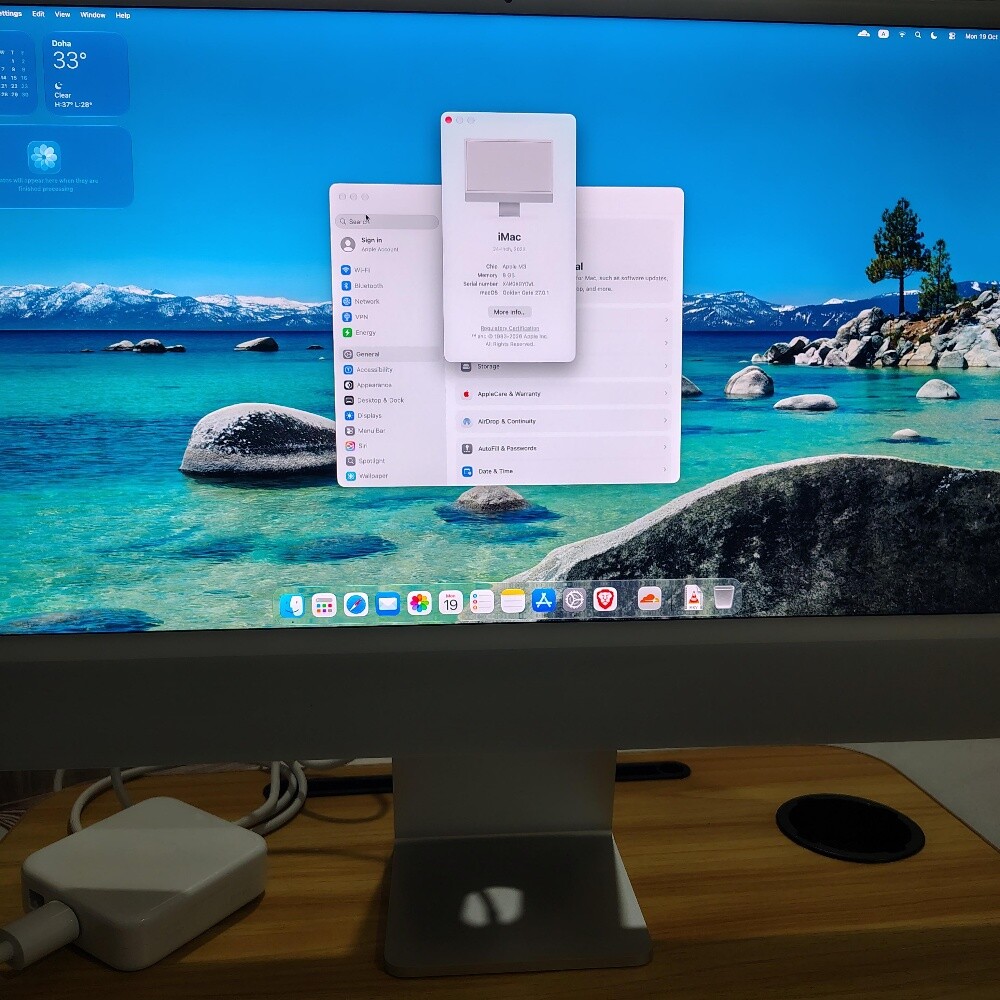The height and width of the screenshot is (1000, 1000).
Task: Open the VLC file in Dock
Action: point(693,598)
